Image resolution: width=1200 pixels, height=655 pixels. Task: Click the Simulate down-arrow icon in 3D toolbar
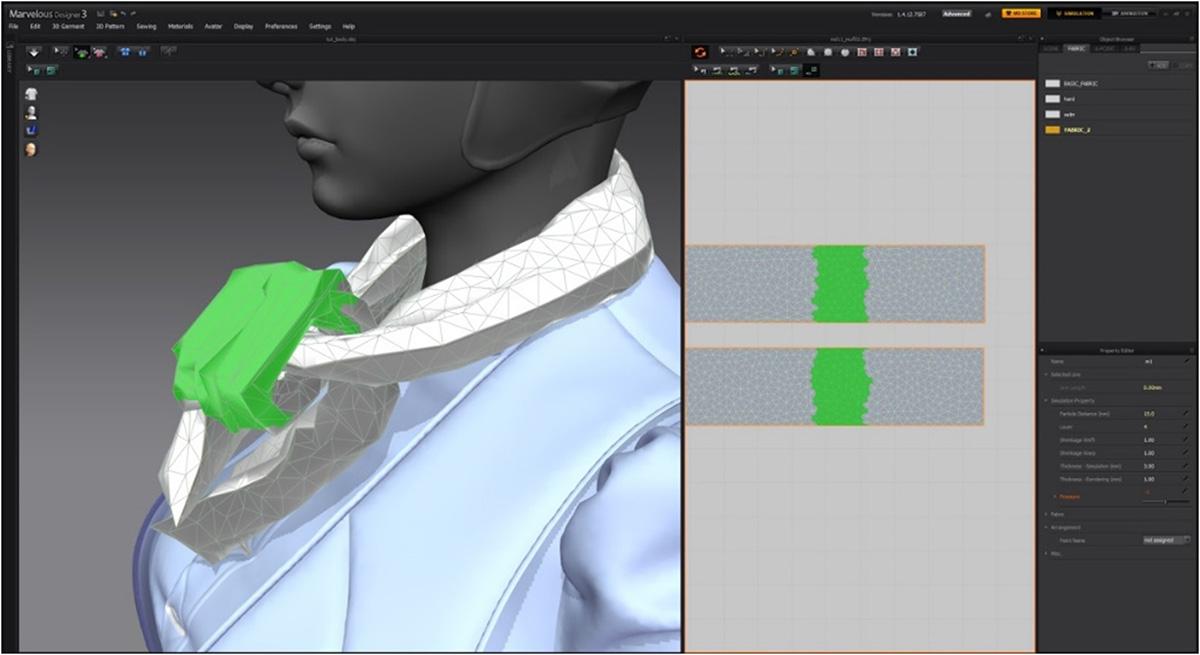[34, 50]
